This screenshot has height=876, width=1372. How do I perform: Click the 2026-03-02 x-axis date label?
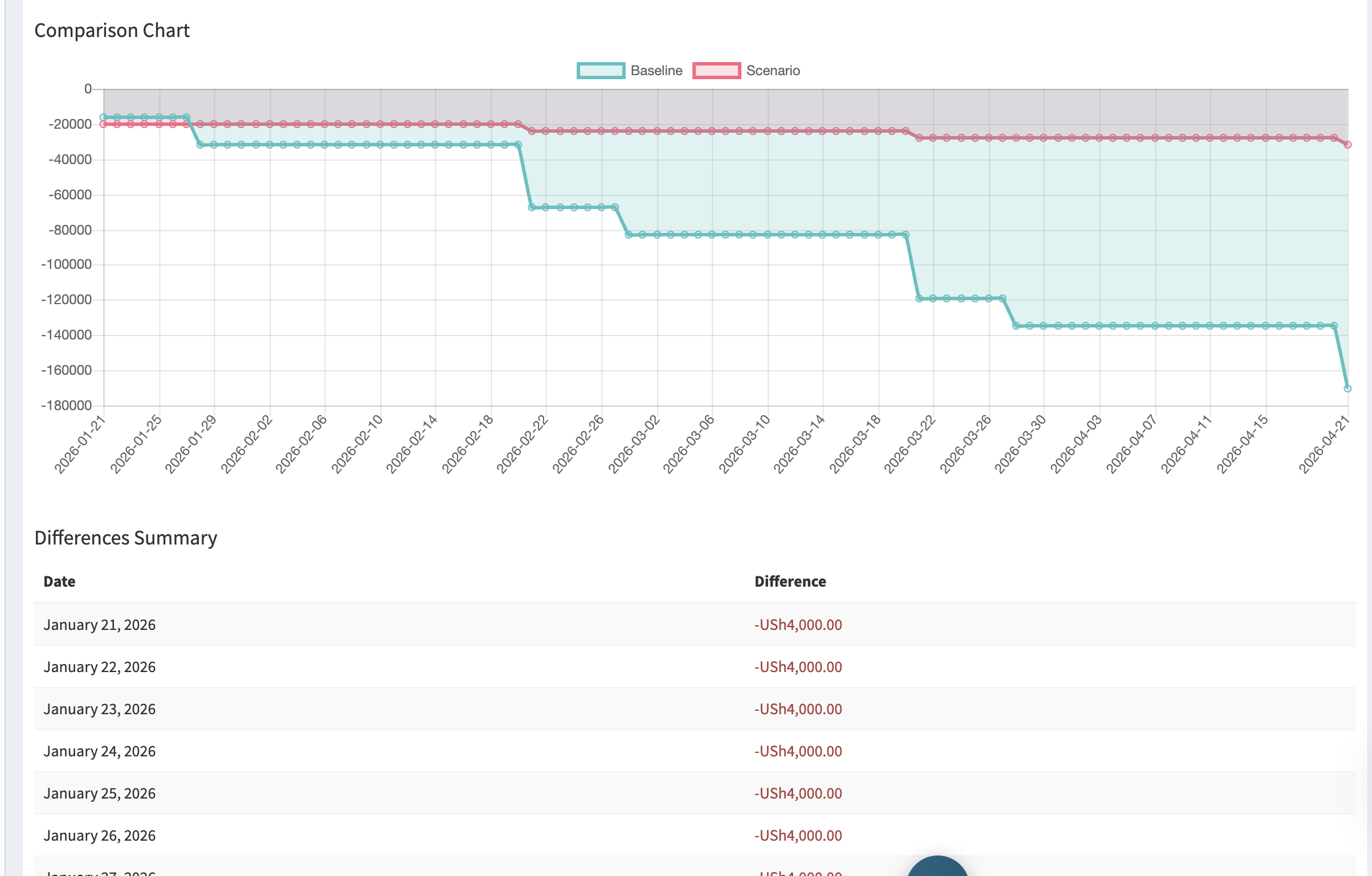pyautogui.click(x=635, y=444)
